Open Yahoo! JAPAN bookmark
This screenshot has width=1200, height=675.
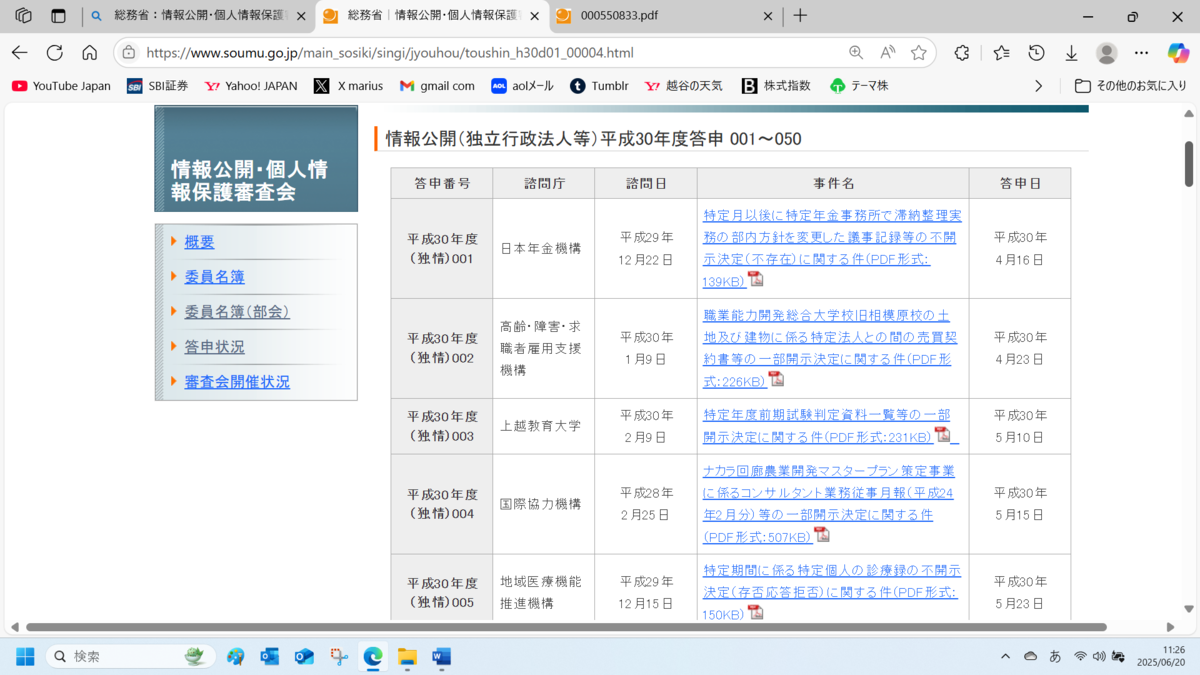[251, 86]
